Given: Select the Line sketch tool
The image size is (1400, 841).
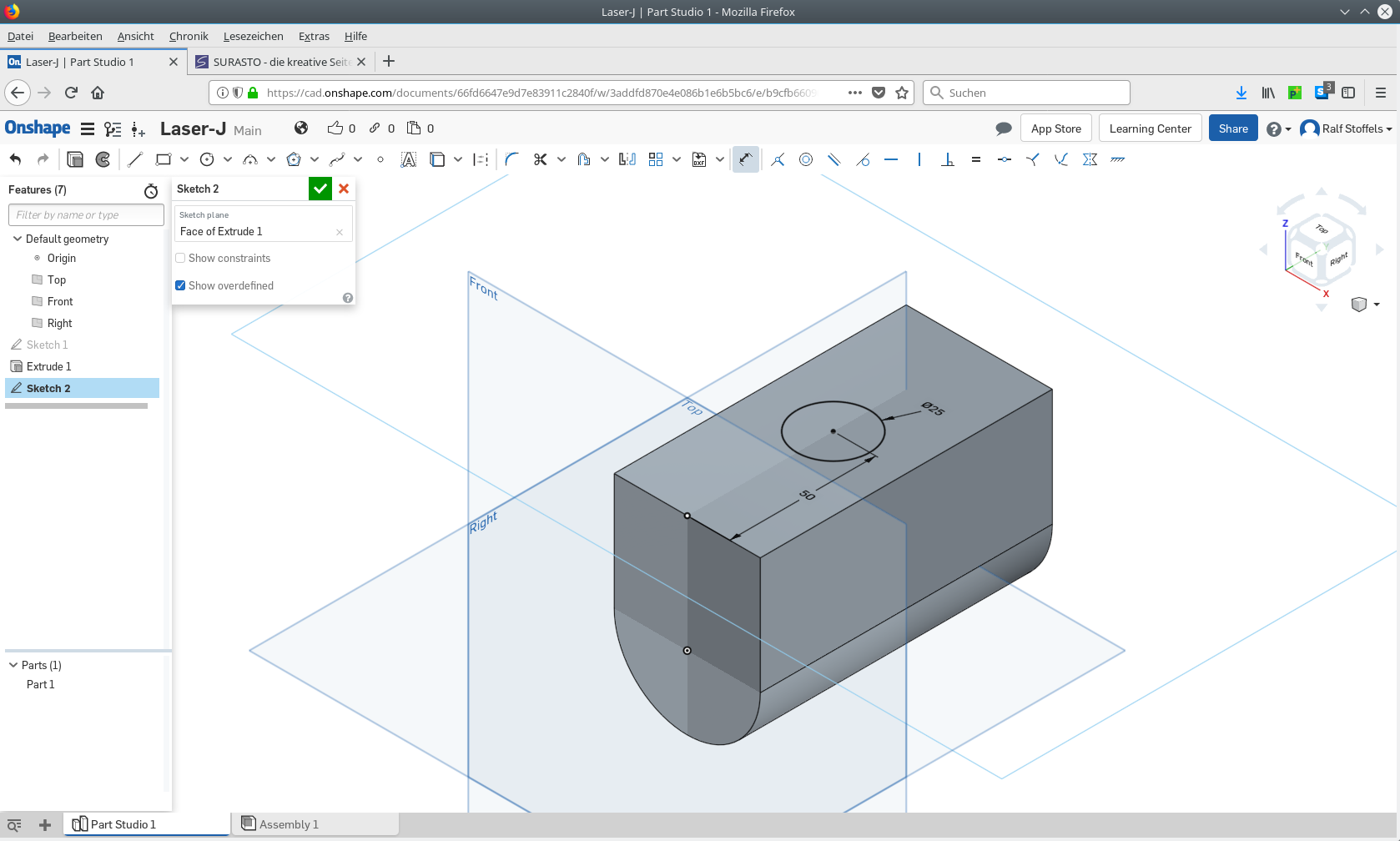Looking at the screenshot, I should click(x=135, y=159).
